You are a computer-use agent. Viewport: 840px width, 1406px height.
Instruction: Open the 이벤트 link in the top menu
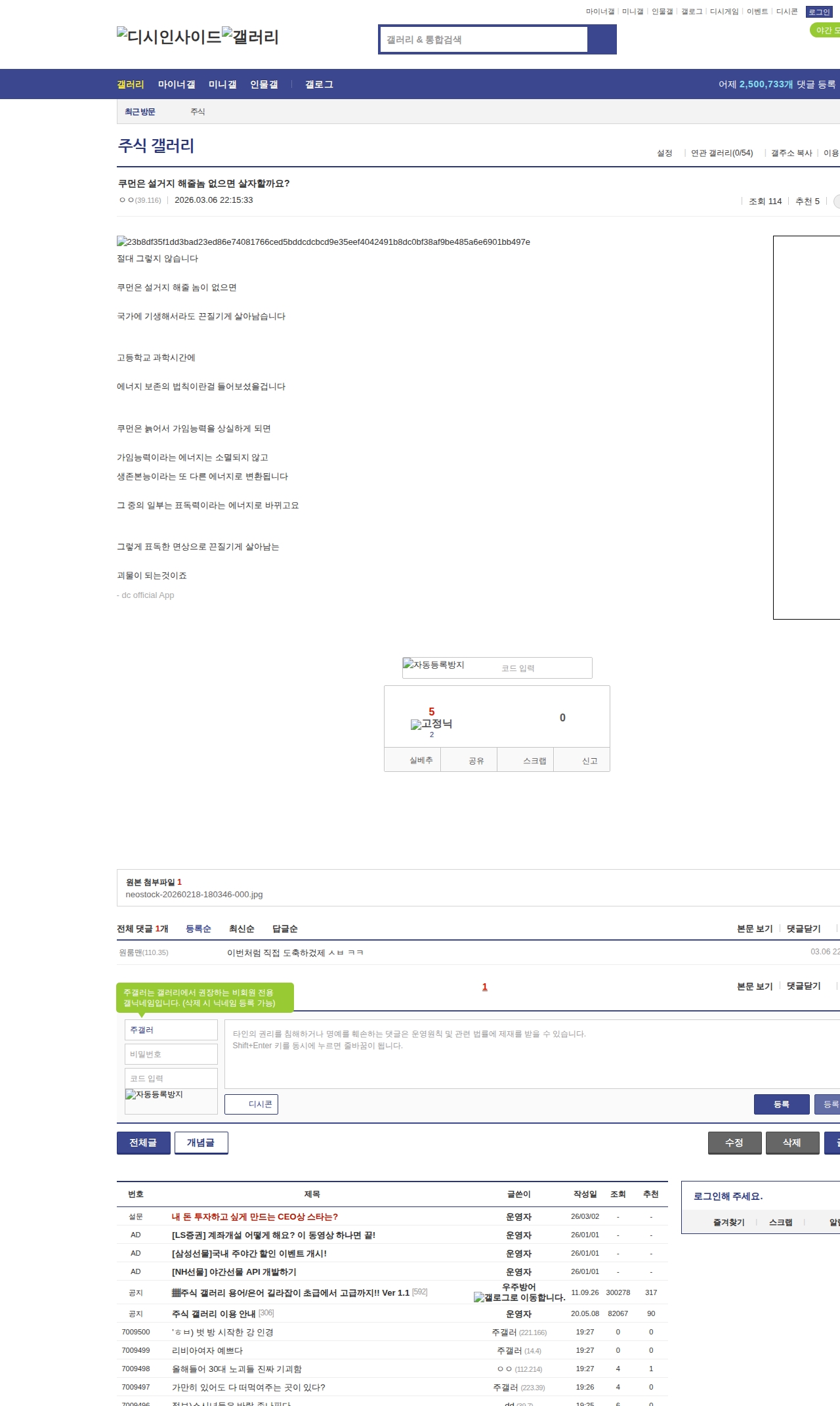pos(757,11)
